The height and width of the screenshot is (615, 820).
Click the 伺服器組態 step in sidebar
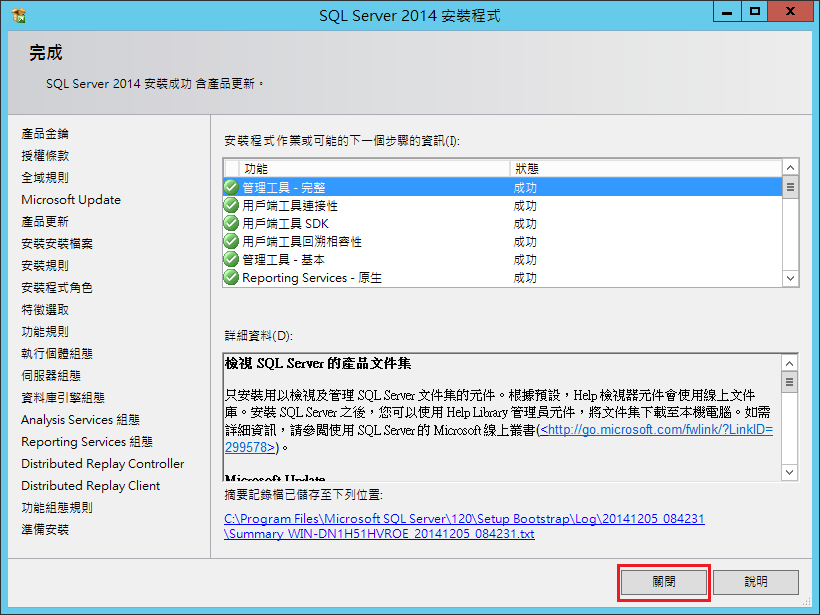click(x=51, y=375)
